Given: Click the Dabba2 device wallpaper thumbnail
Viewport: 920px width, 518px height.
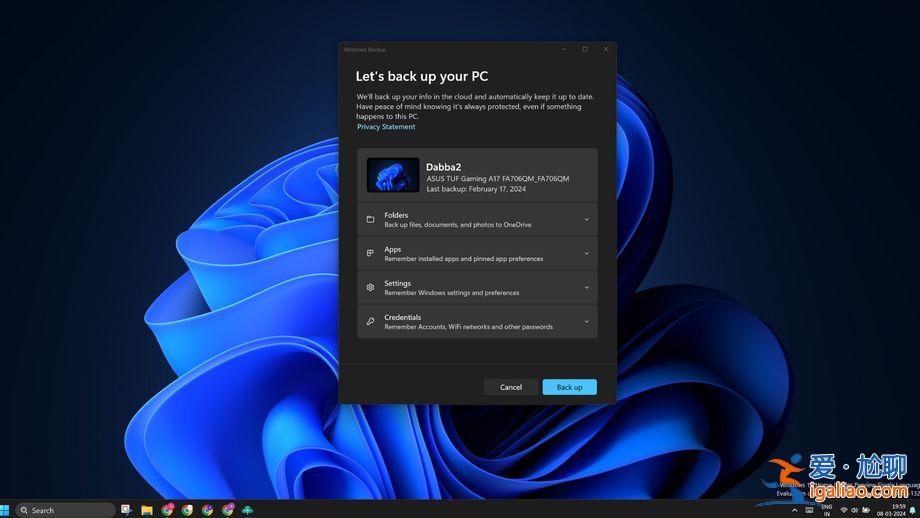Looking at the screenshot, I should pos(393,175).
